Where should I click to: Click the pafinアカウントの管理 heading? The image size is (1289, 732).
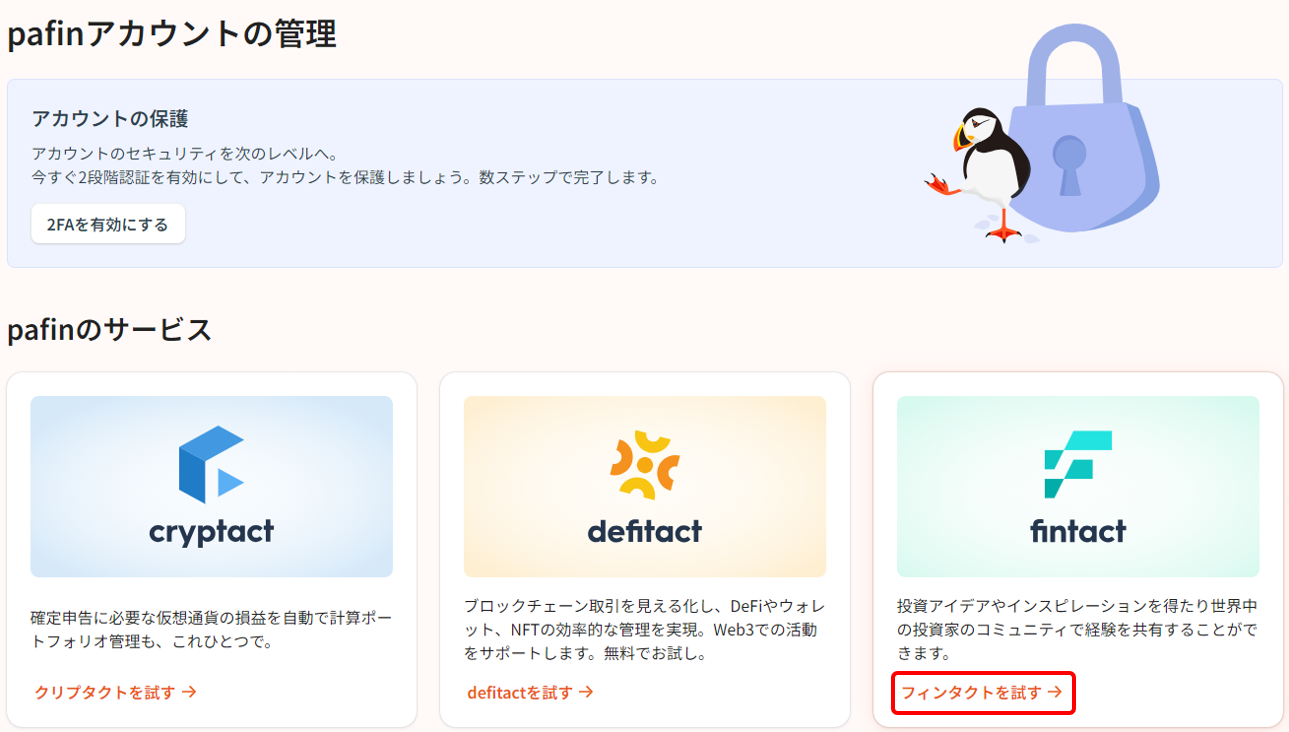pyautogui.click(x=172, y=33)
